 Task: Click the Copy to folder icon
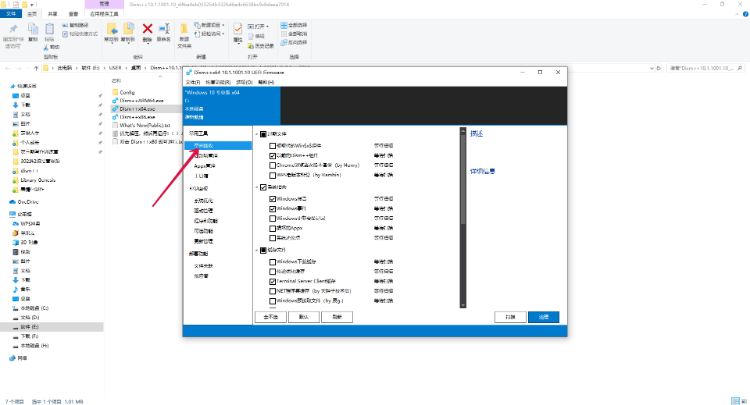tap(128, 29)
